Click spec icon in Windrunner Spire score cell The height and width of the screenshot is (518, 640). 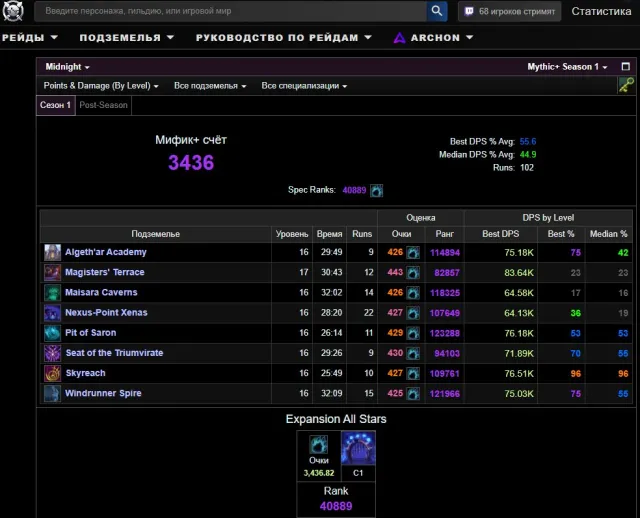click(x=413, y=394)
